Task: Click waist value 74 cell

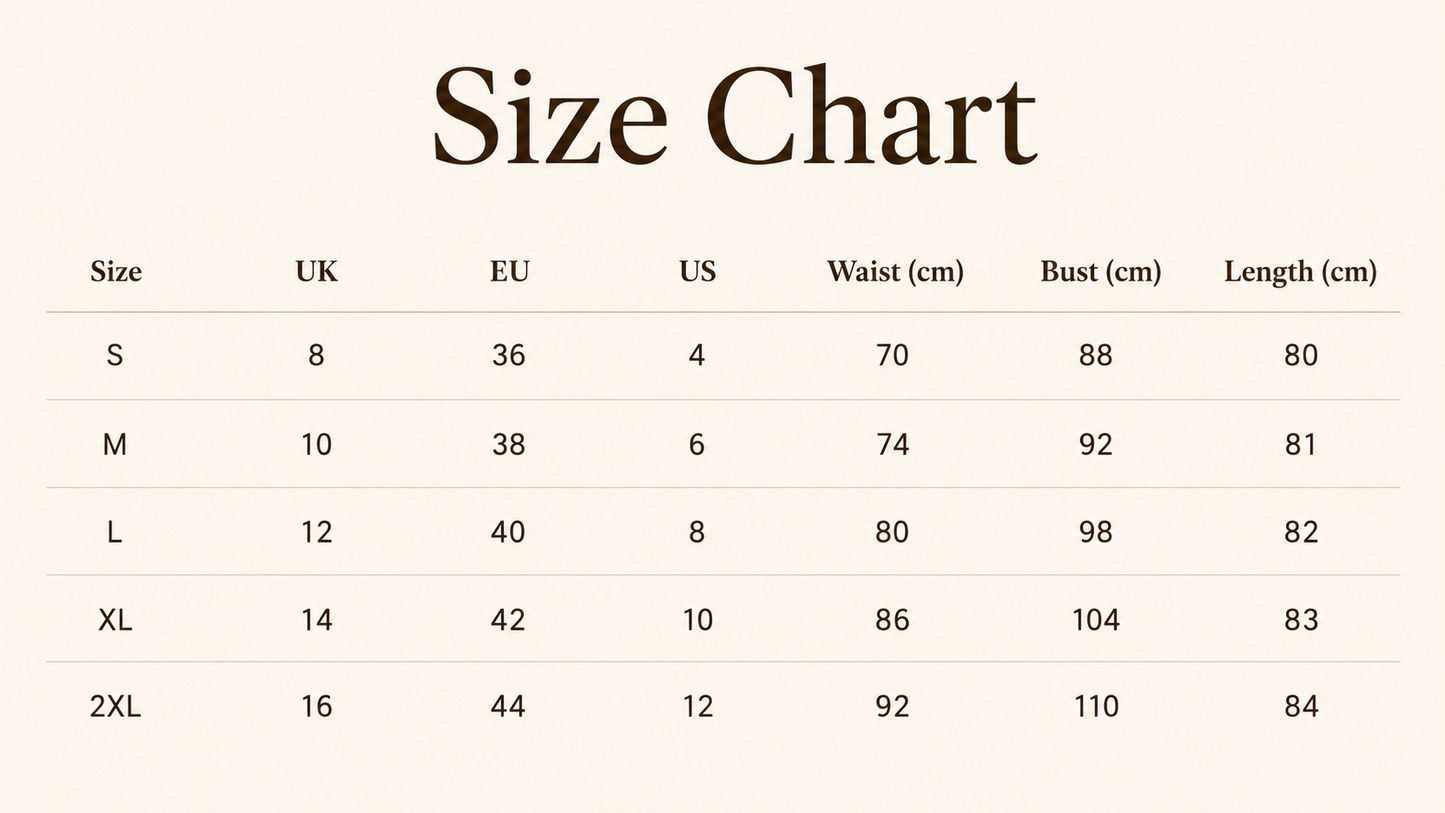Action: tap(893, 444)
